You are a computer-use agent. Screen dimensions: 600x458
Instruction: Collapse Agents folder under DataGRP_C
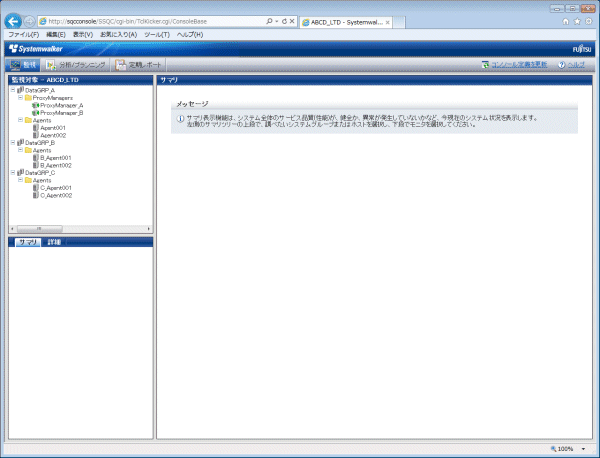[20, 179]
